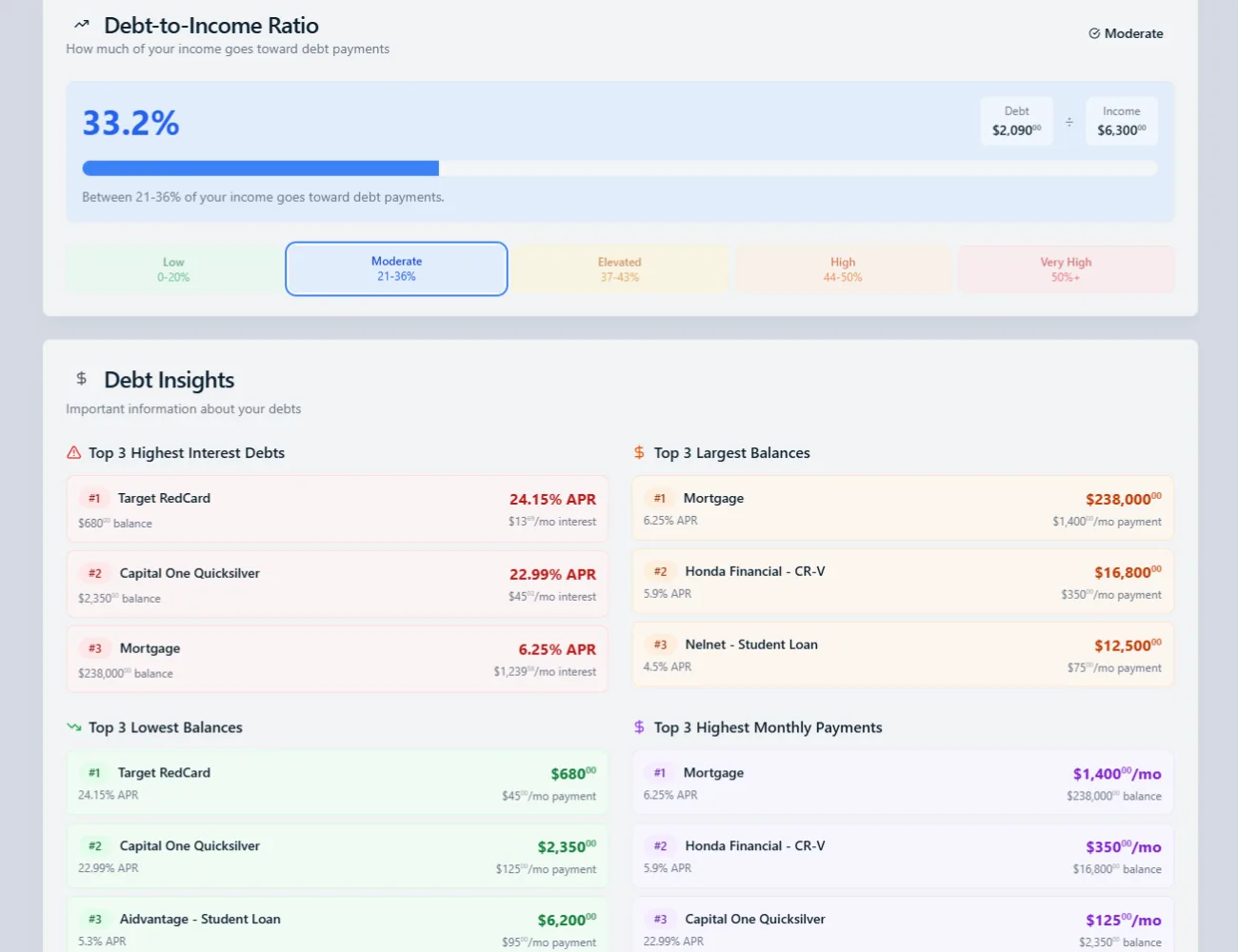This screenshot has height=952, width=1238.
Task: Open Nelnet - Student Loan card
Action: coord(903,655)
